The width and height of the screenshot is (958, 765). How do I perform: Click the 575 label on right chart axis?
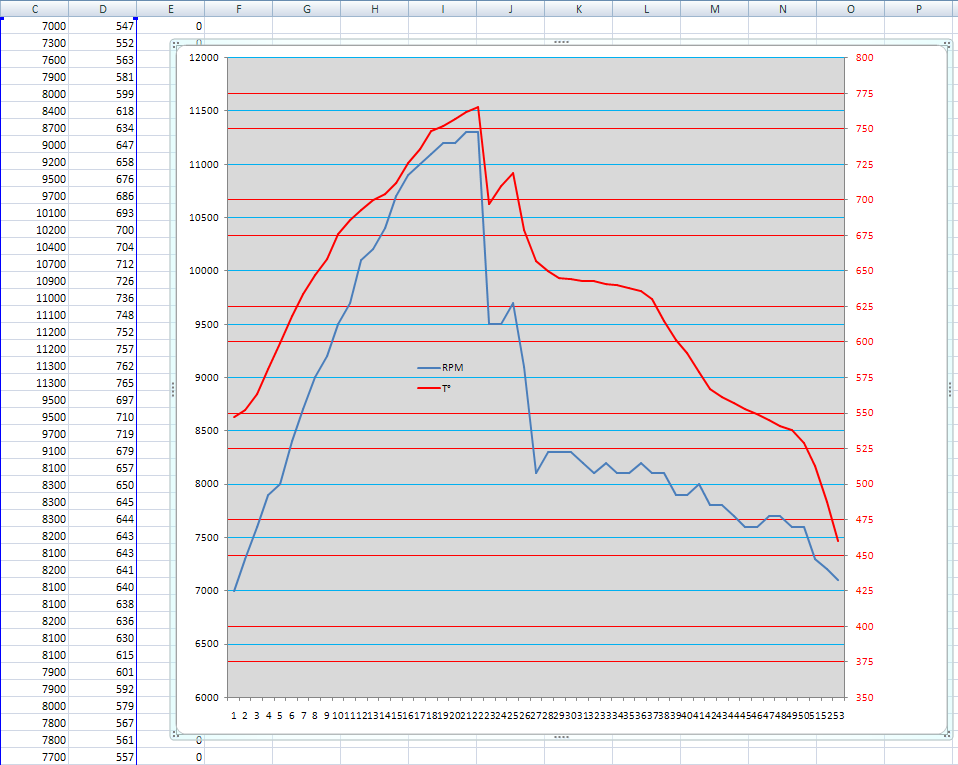click(865, 378)
